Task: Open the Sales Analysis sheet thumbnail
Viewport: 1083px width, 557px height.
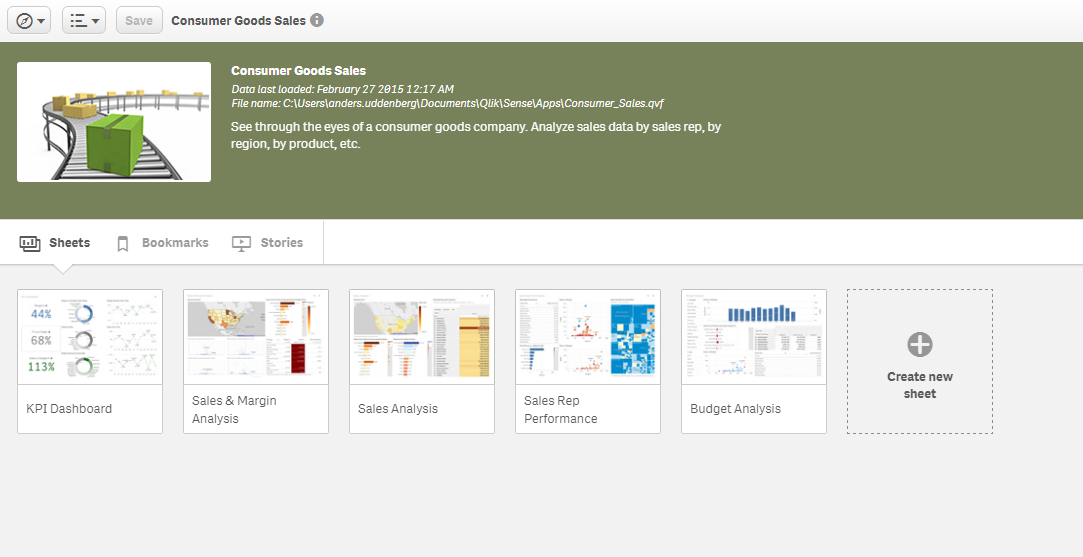Action: tap(422, 337)
